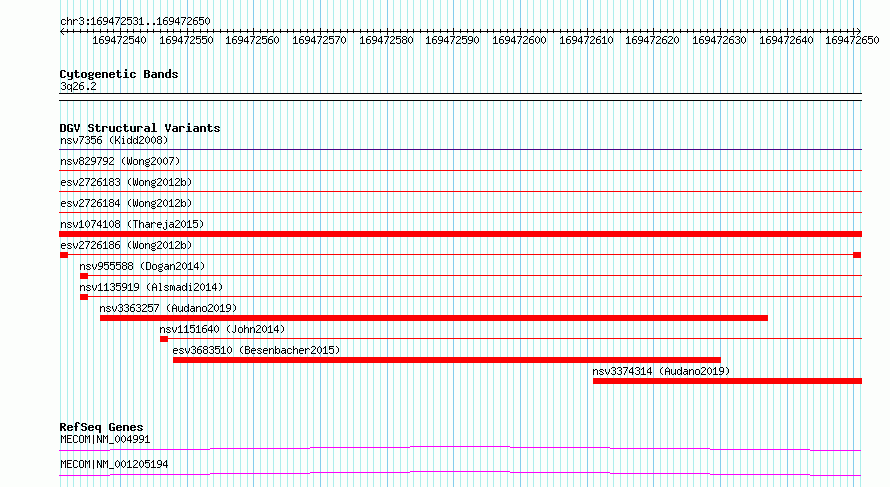This screenshot has height=487, width=890.
Task: Open variant nsv829792 (Wong2007)
Action: point(120,161)
